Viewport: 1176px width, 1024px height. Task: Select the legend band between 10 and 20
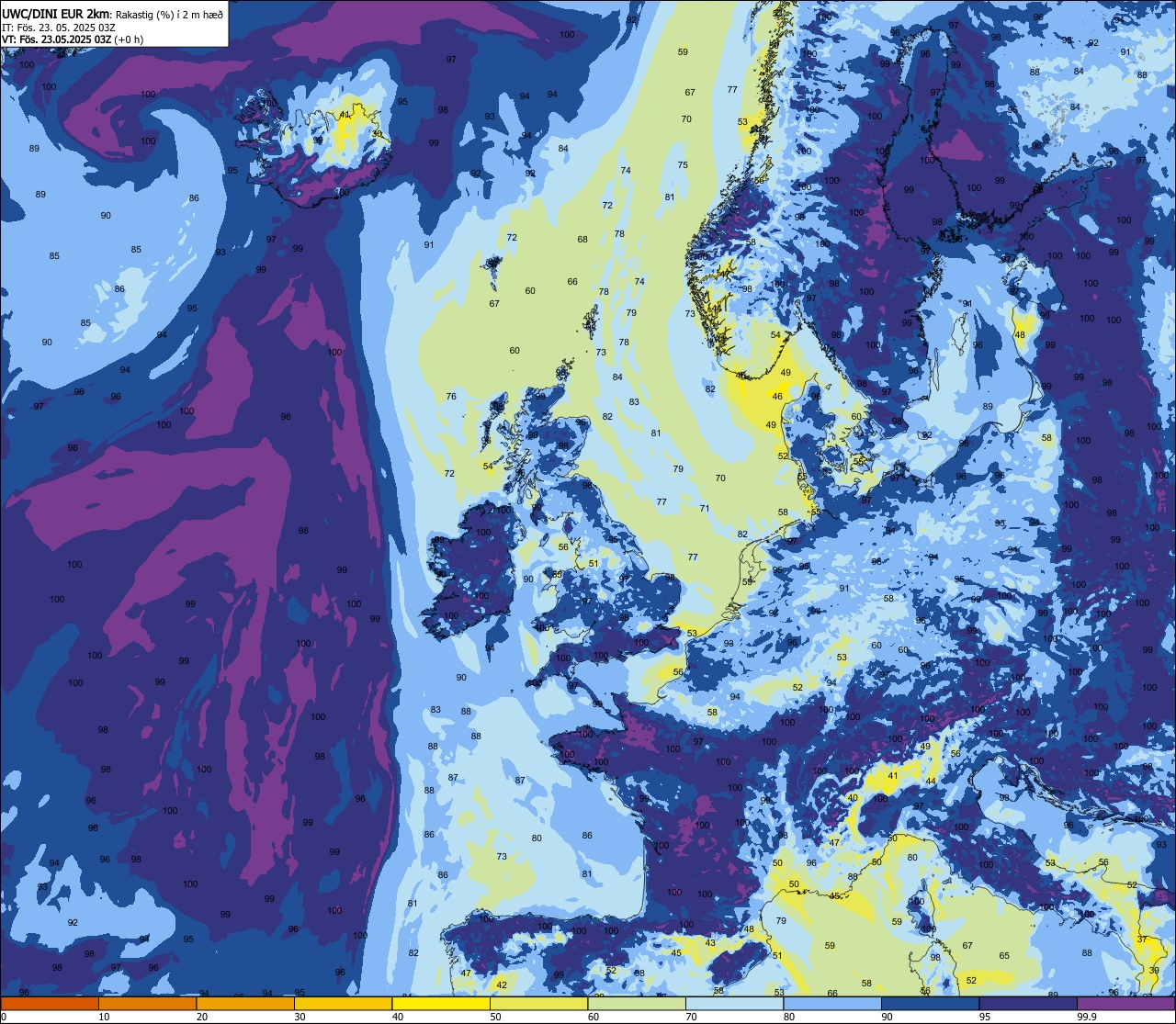[147, 1003]
